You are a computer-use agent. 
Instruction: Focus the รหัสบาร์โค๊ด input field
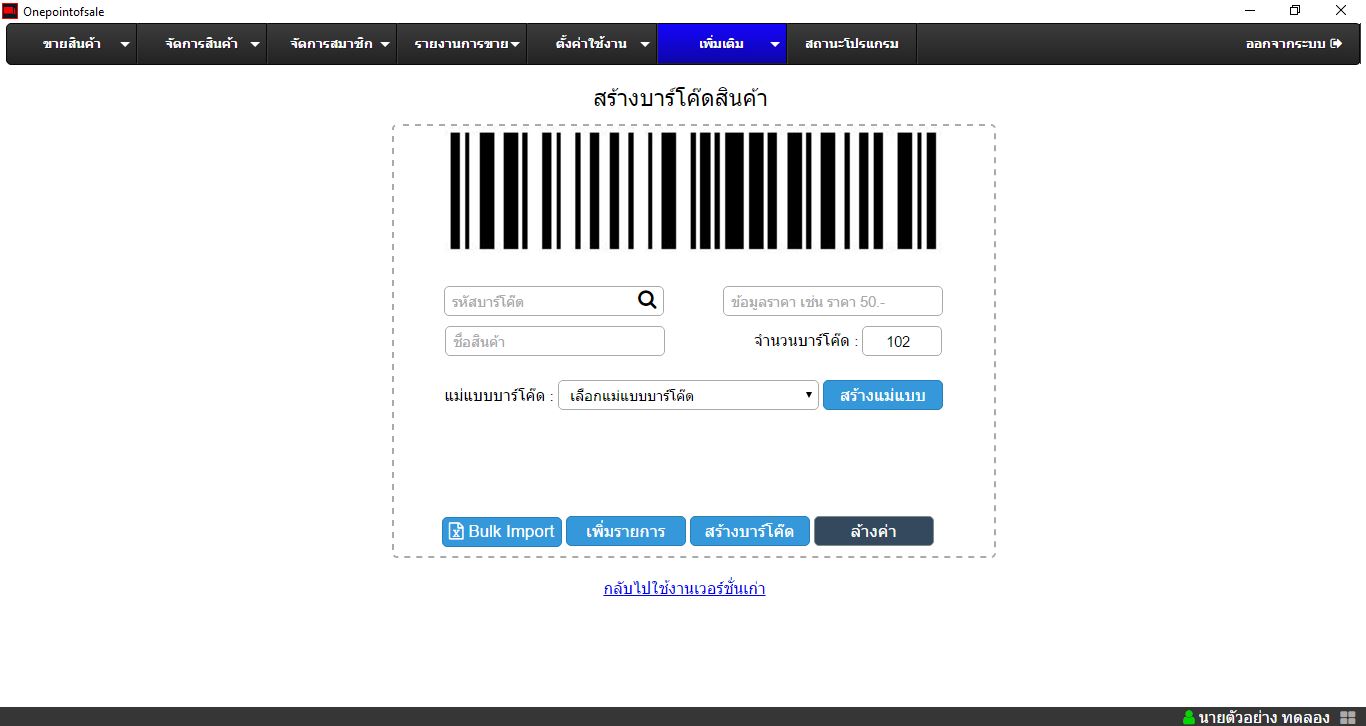[554, 301]
